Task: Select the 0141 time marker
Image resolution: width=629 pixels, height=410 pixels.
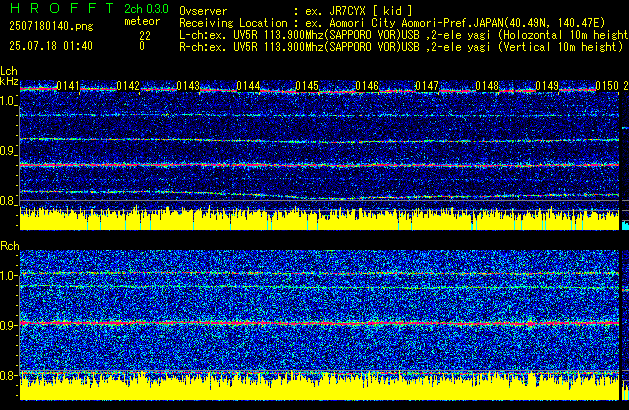Action: click(x=68, y=86)
